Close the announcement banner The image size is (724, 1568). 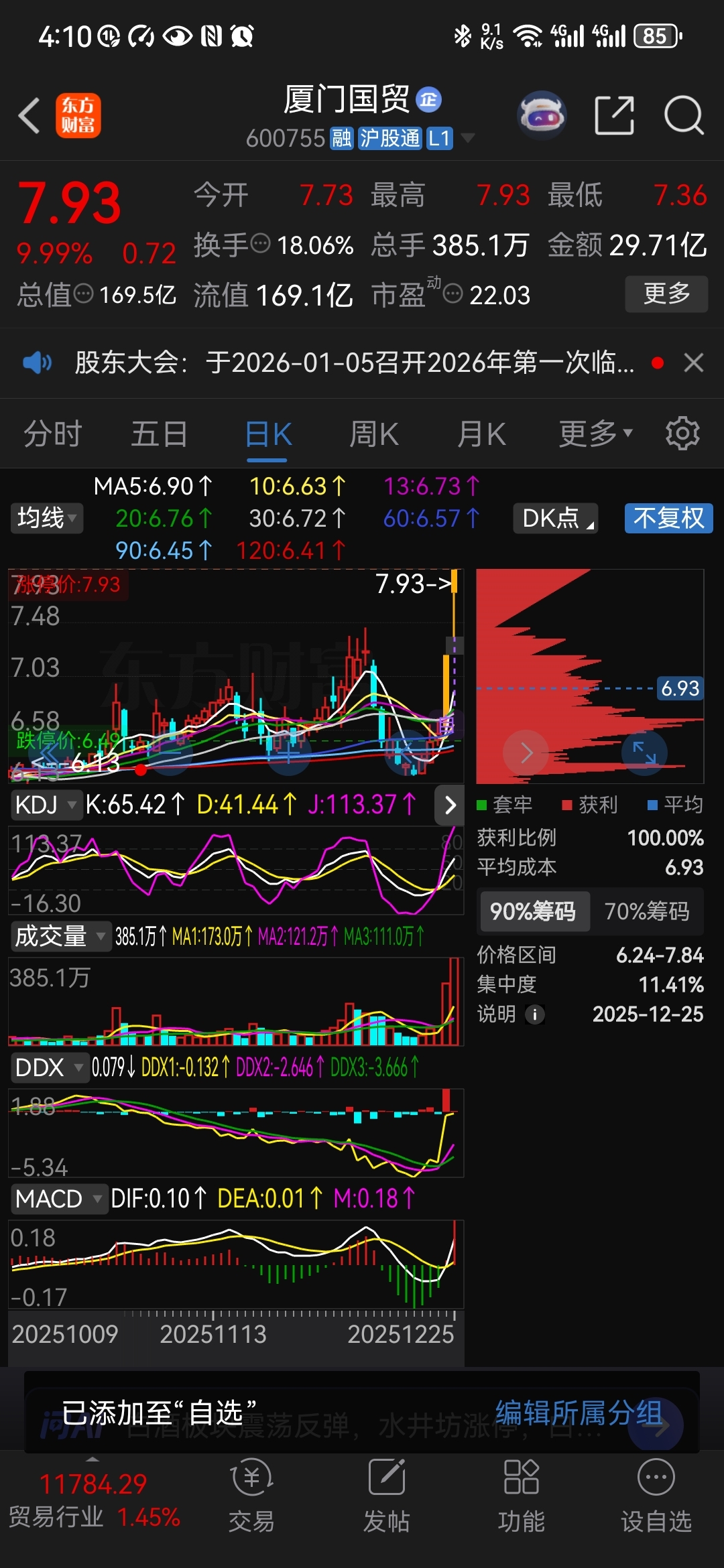coord(694,363)
